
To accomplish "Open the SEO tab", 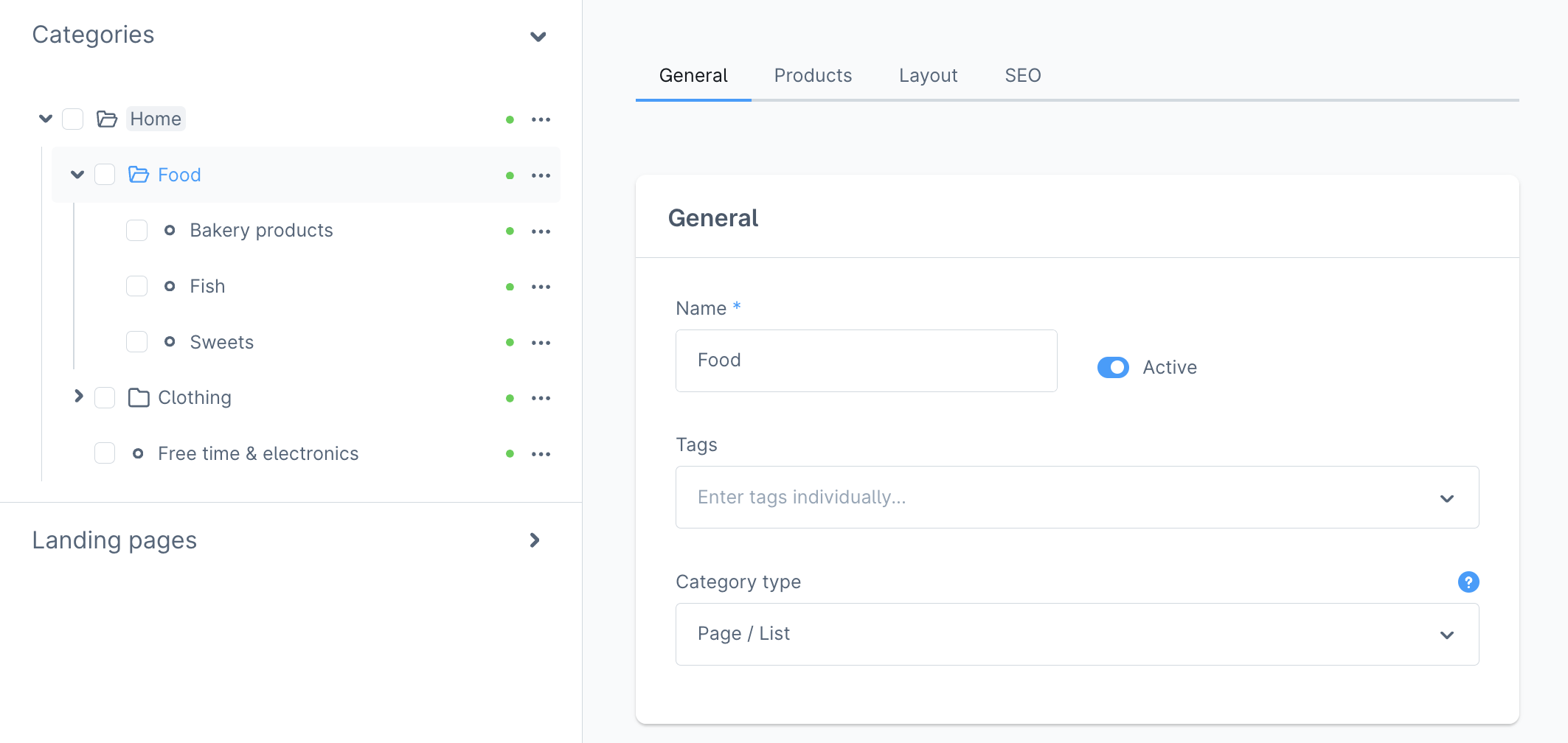I will click(1022, 75).
